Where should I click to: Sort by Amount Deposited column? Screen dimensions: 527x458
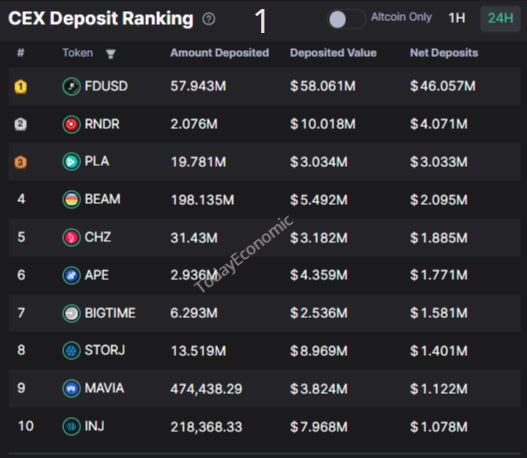click(219, 53)
